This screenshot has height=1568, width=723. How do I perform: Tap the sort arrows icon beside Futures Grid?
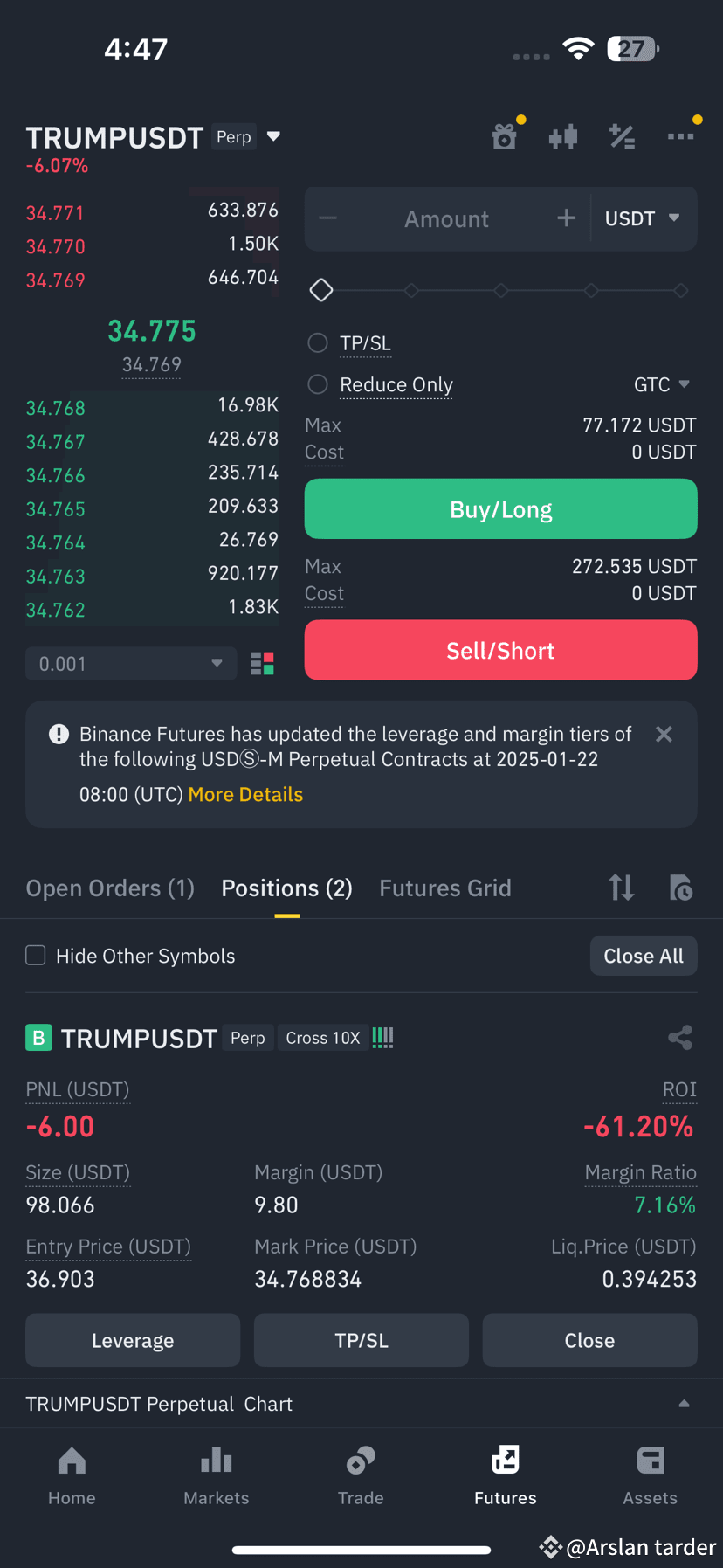pyautogui.click(x=622, y=888)
